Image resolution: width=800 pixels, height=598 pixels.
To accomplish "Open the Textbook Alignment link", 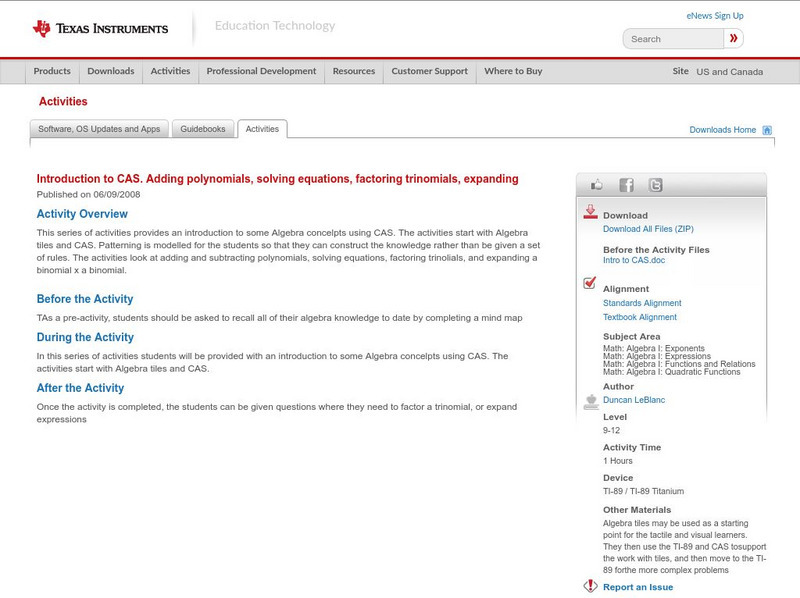I will [640, 317].
